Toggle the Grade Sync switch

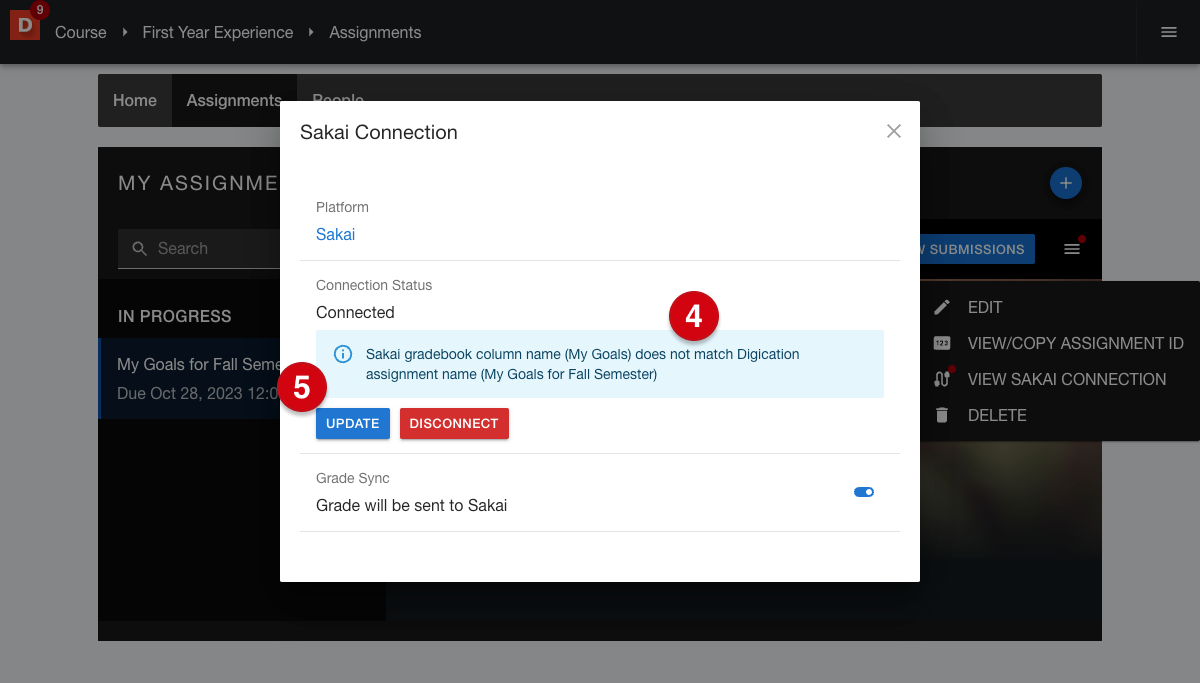click(864, 492)
